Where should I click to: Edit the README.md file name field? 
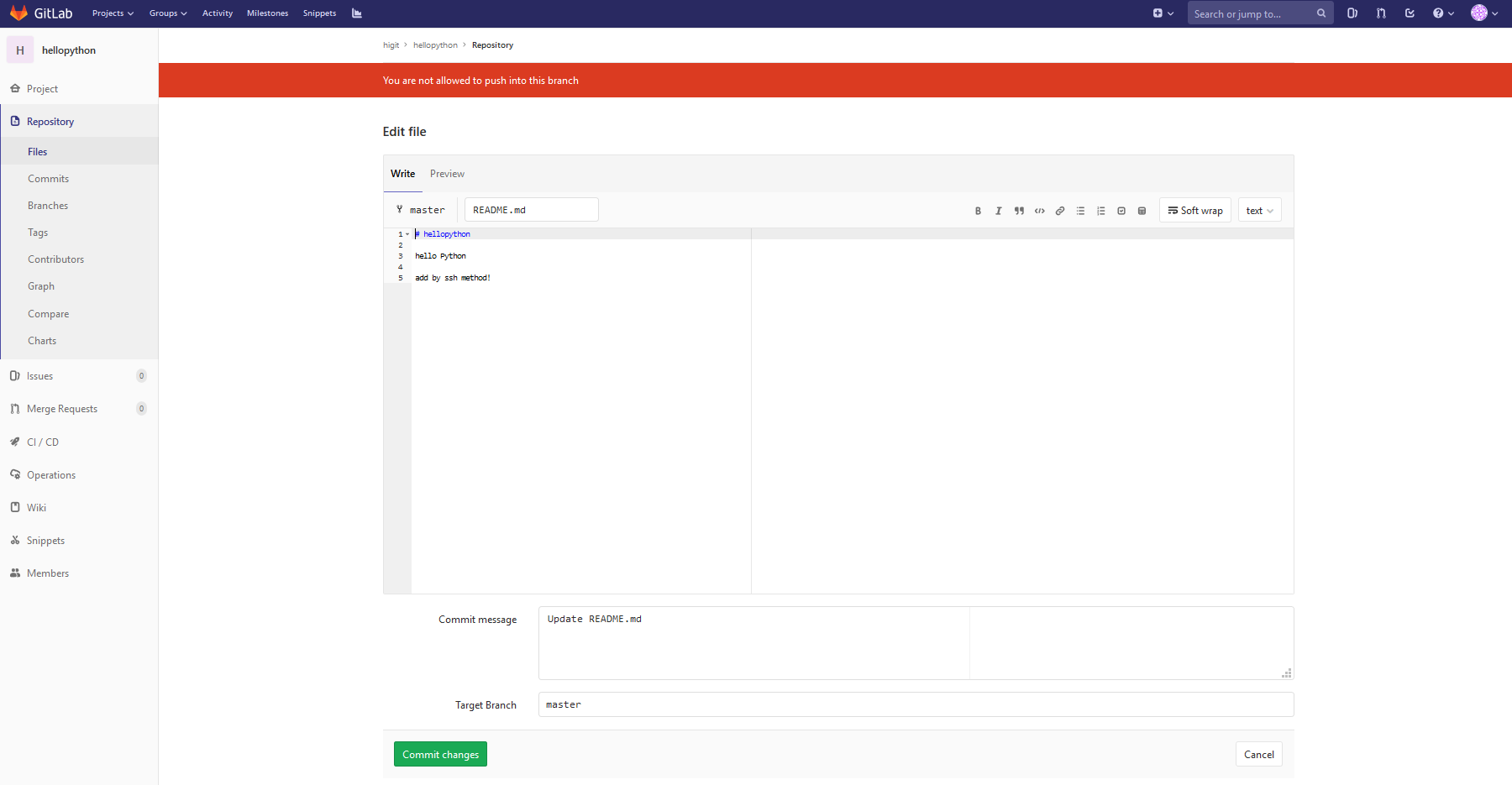[x=531, y=210]
